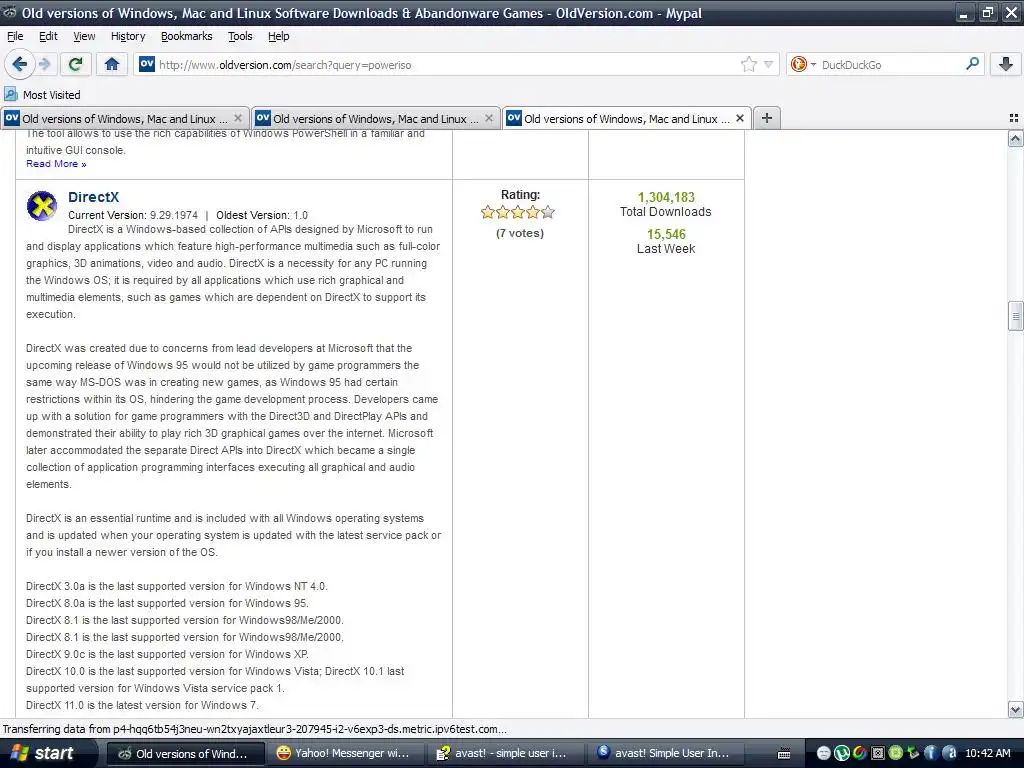Open the Bookmarks menu
The image size is (1024, 768).
[x=187, y=37]
